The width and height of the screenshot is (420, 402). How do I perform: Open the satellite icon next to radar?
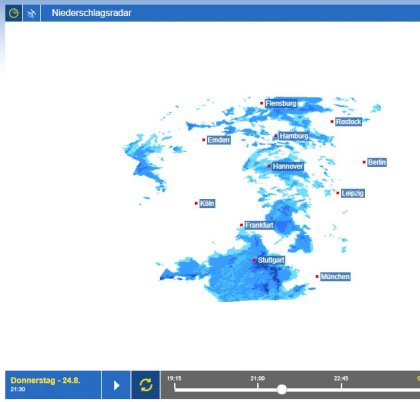(x=32, y=13)
